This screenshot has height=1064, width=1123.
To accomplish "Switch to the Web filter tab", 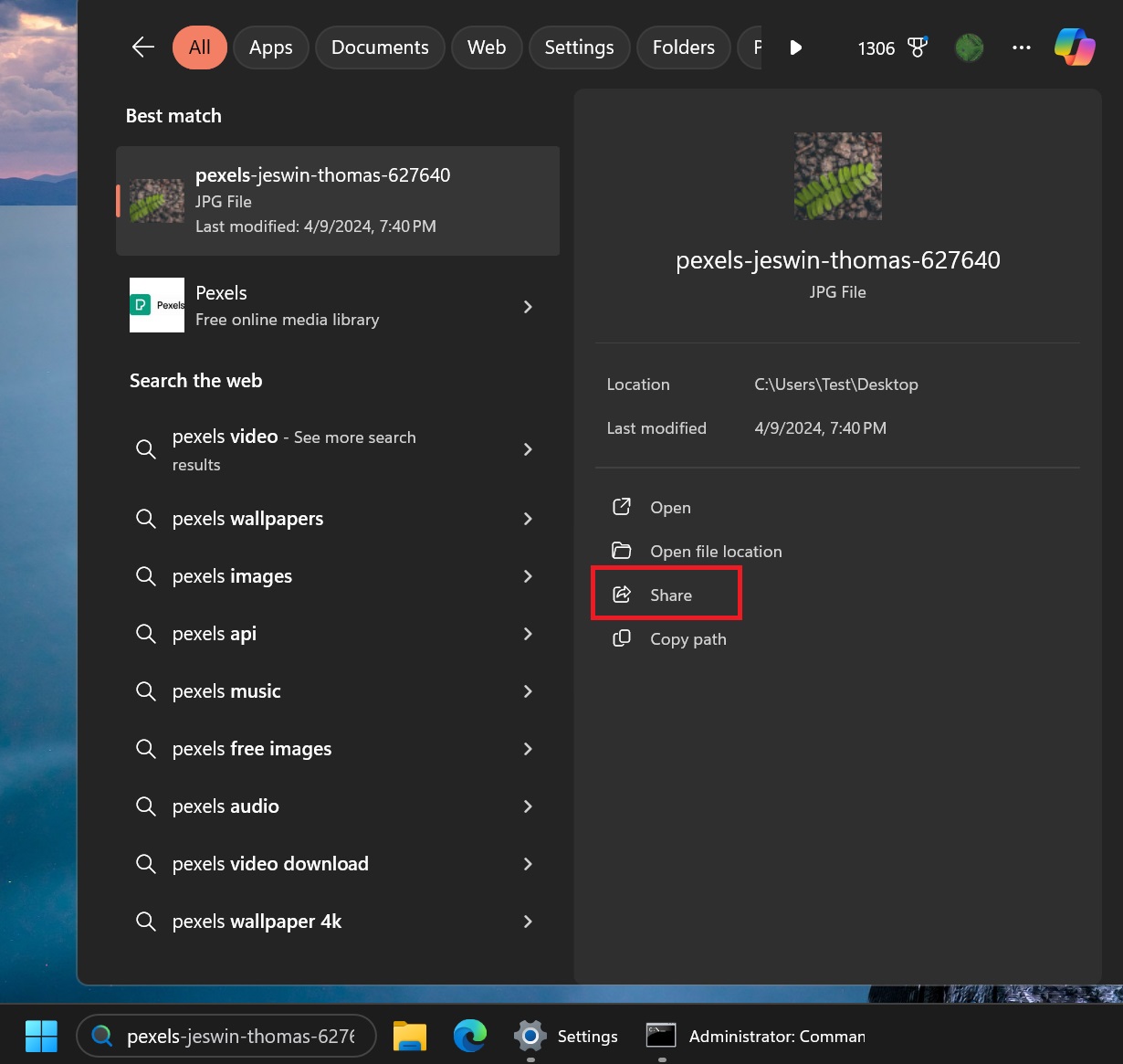I will click(x=487, y=47).
